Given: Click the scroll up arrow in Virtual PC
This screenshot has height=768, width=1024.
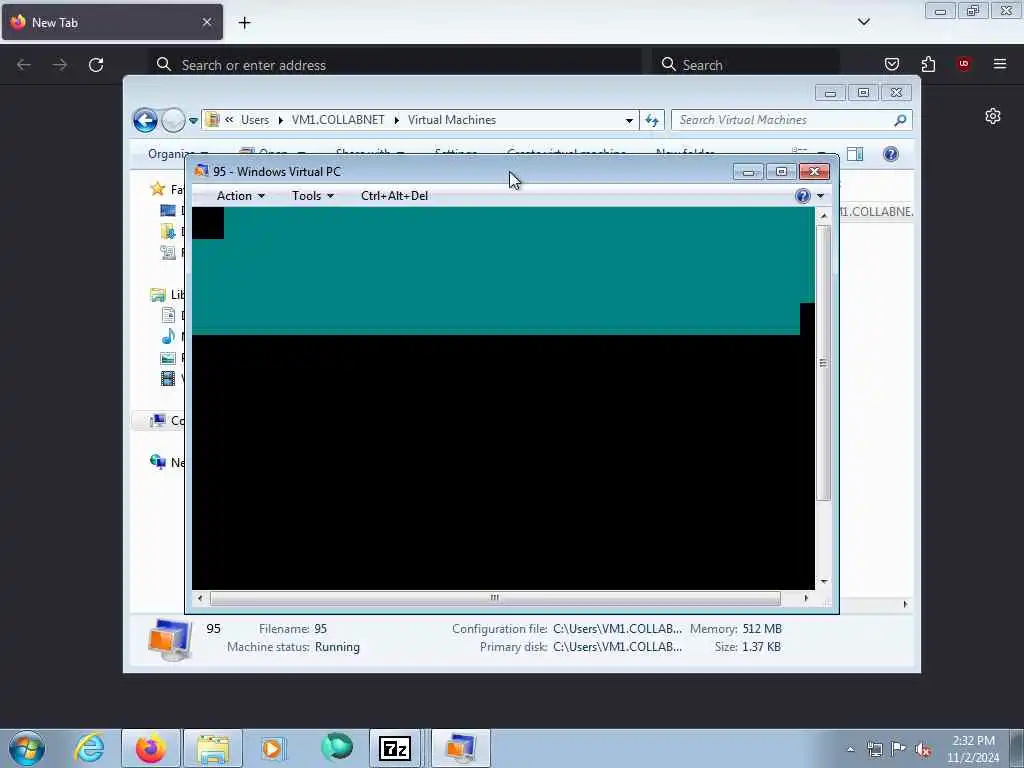Looking at the screenshot, I should pyautogui.click(x=824, y=216).
